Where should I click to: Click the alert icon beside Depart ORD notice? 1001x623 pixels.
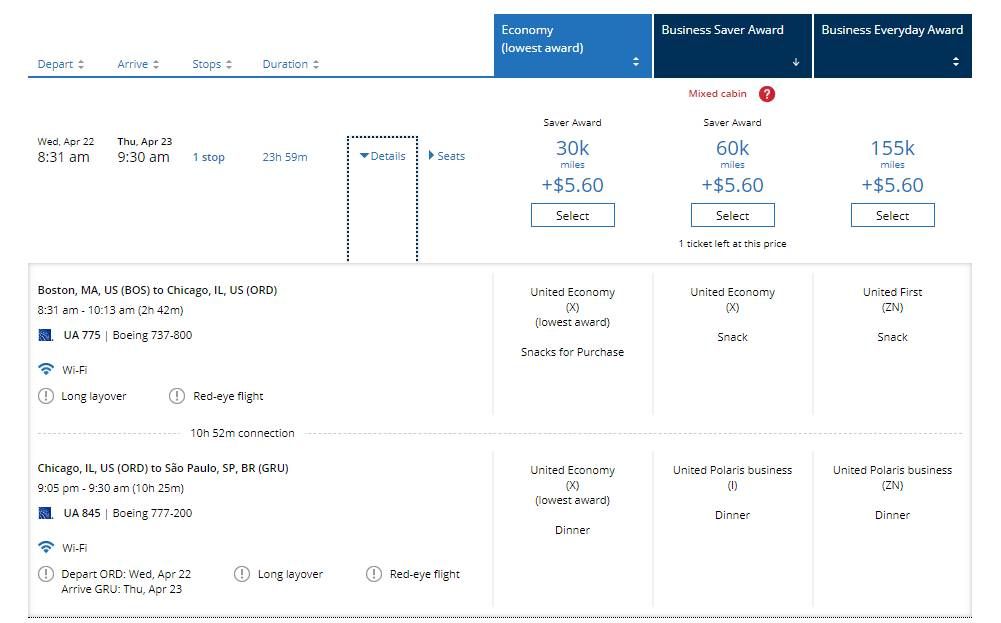click(46, 573)
